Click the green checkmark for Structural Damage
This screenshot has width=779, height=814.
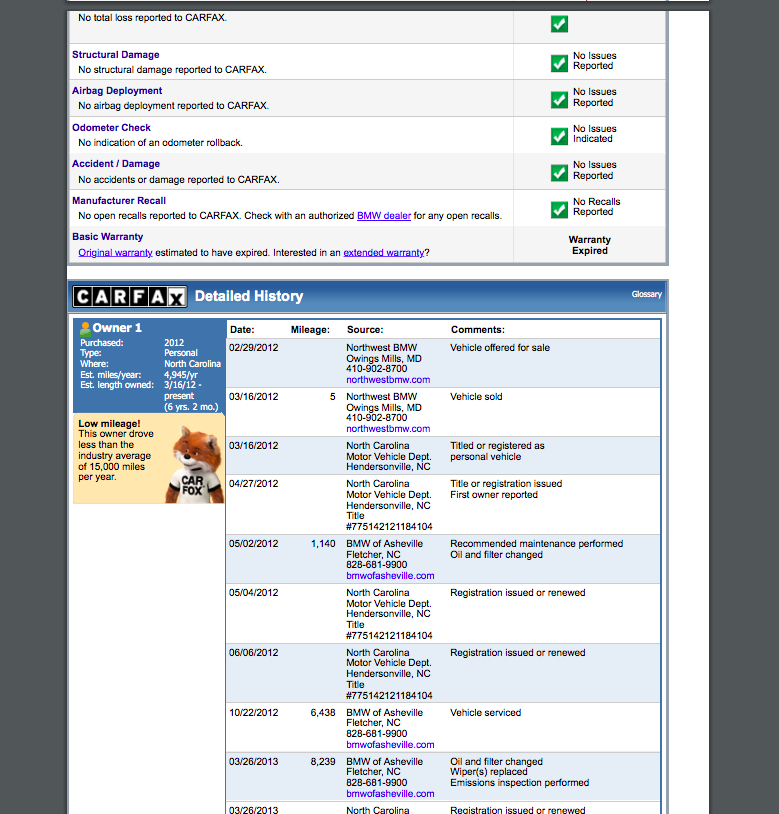pos(559,63)
